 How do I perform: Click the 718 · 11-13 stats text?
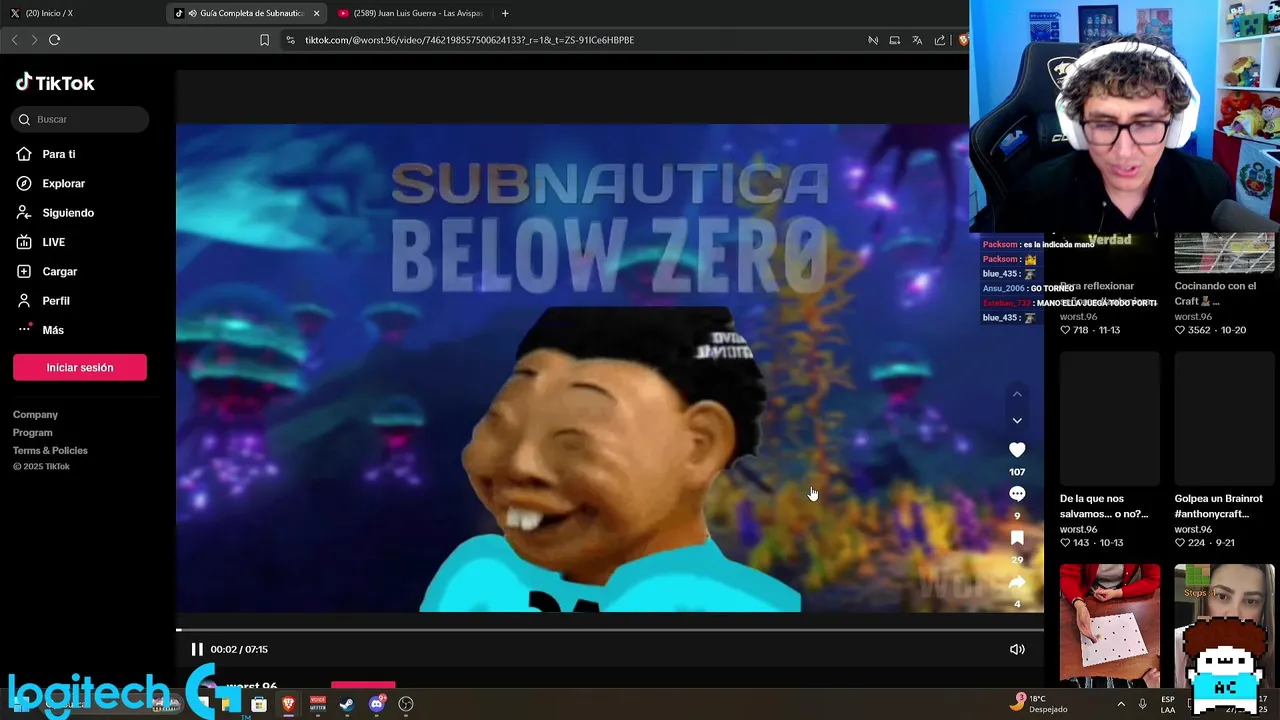[x=1090, y=330]
